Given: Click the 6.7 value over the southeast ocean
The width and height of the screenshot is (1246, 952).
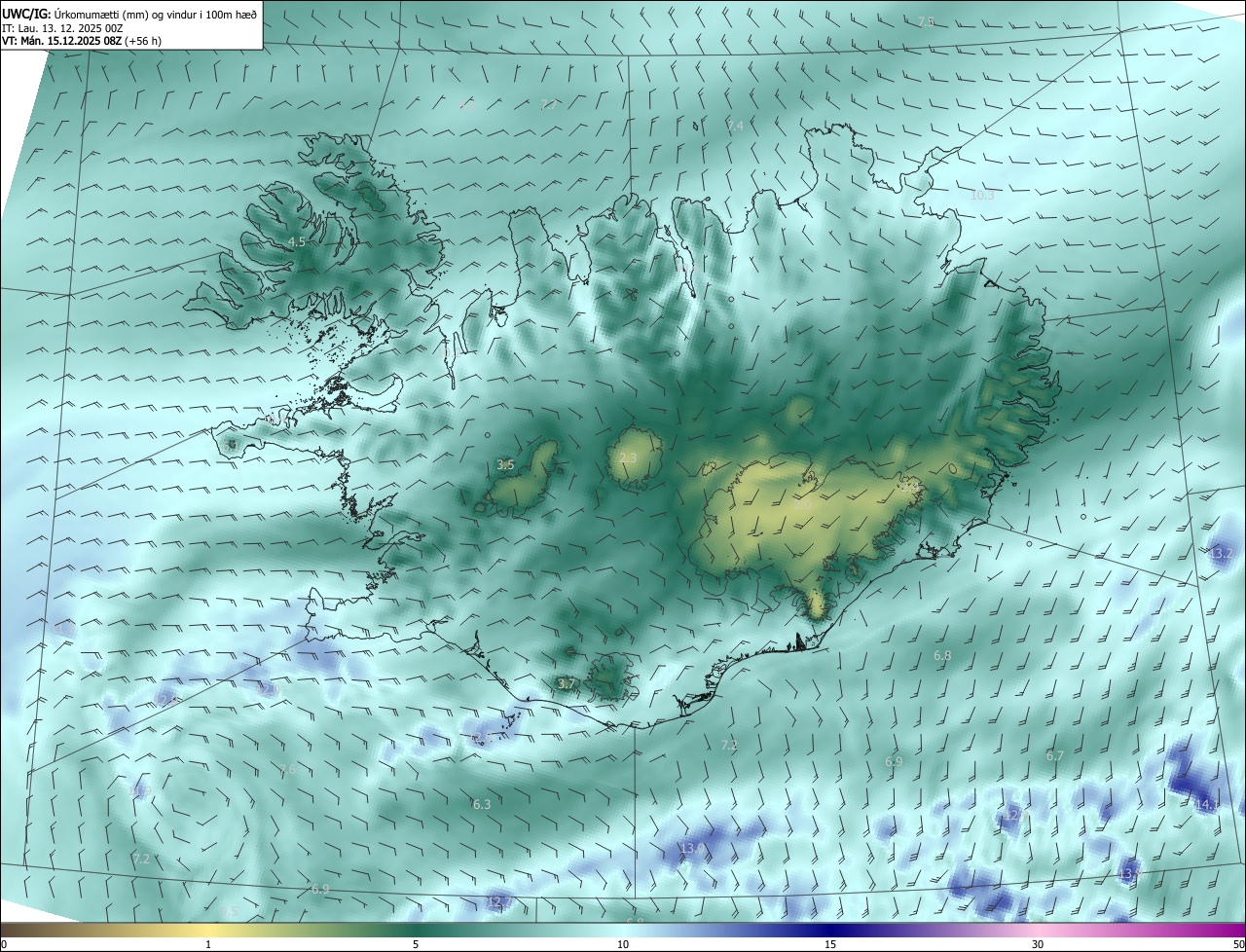Looking at the screenshot, I should [x=1054, y=756].
